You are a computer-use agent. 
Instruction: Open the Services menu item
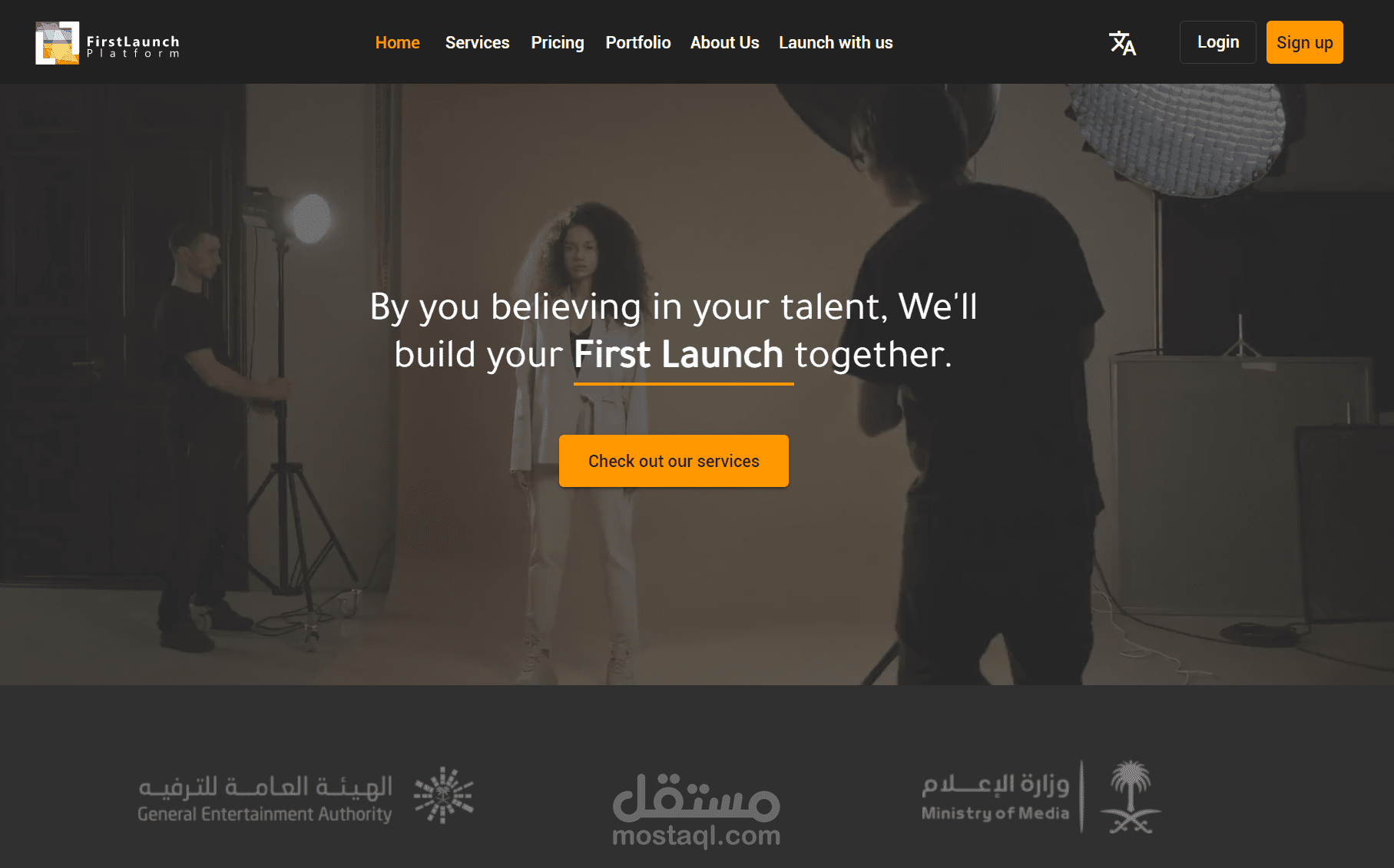477,43
